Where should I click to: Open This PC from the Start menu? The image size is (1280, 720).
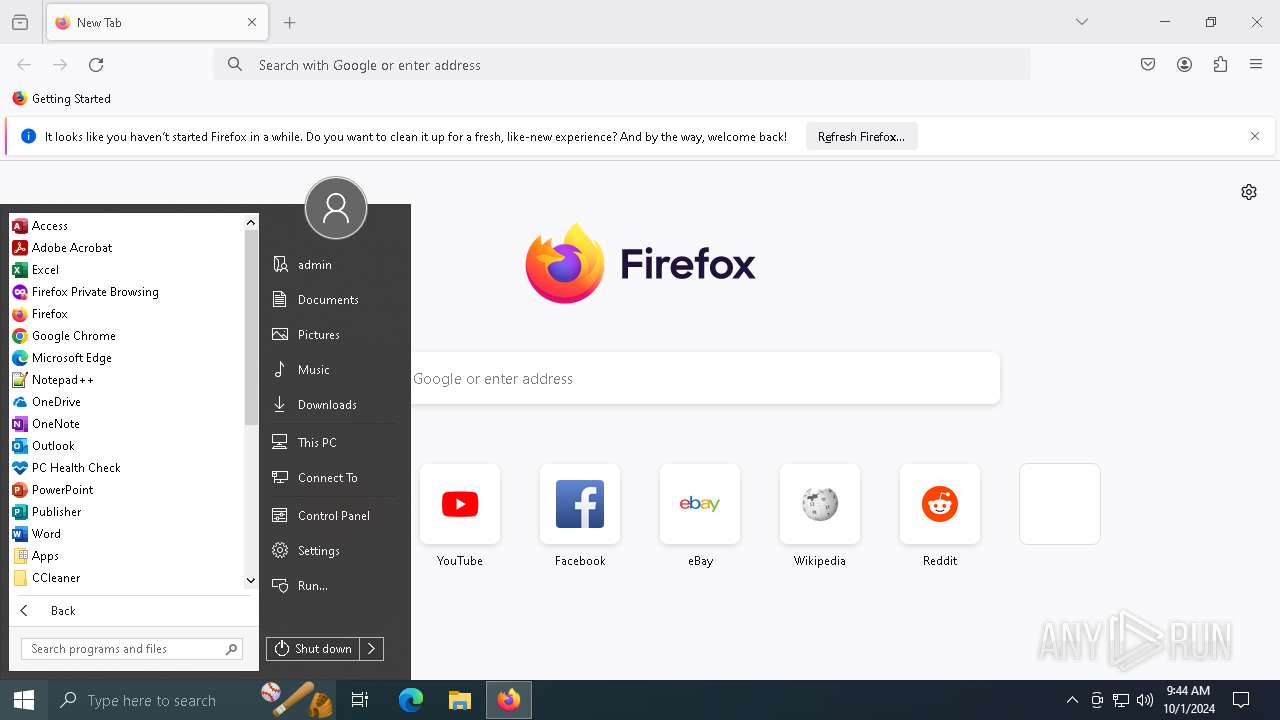point(334,443)
